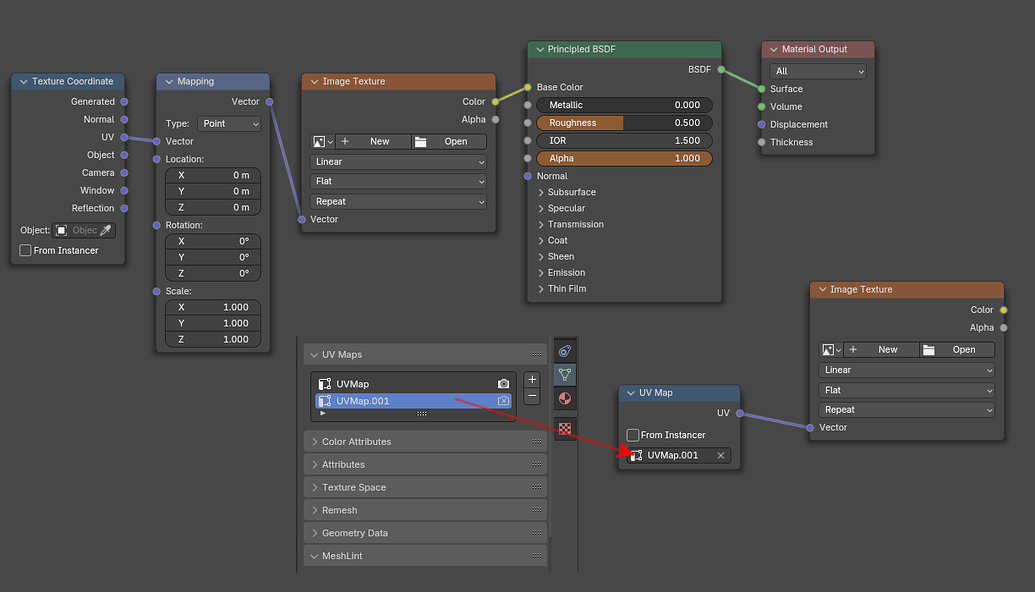Click Open button in first Image Texture
The height and width of the screenshot is (592, 1035).
(x=450, y=141)
